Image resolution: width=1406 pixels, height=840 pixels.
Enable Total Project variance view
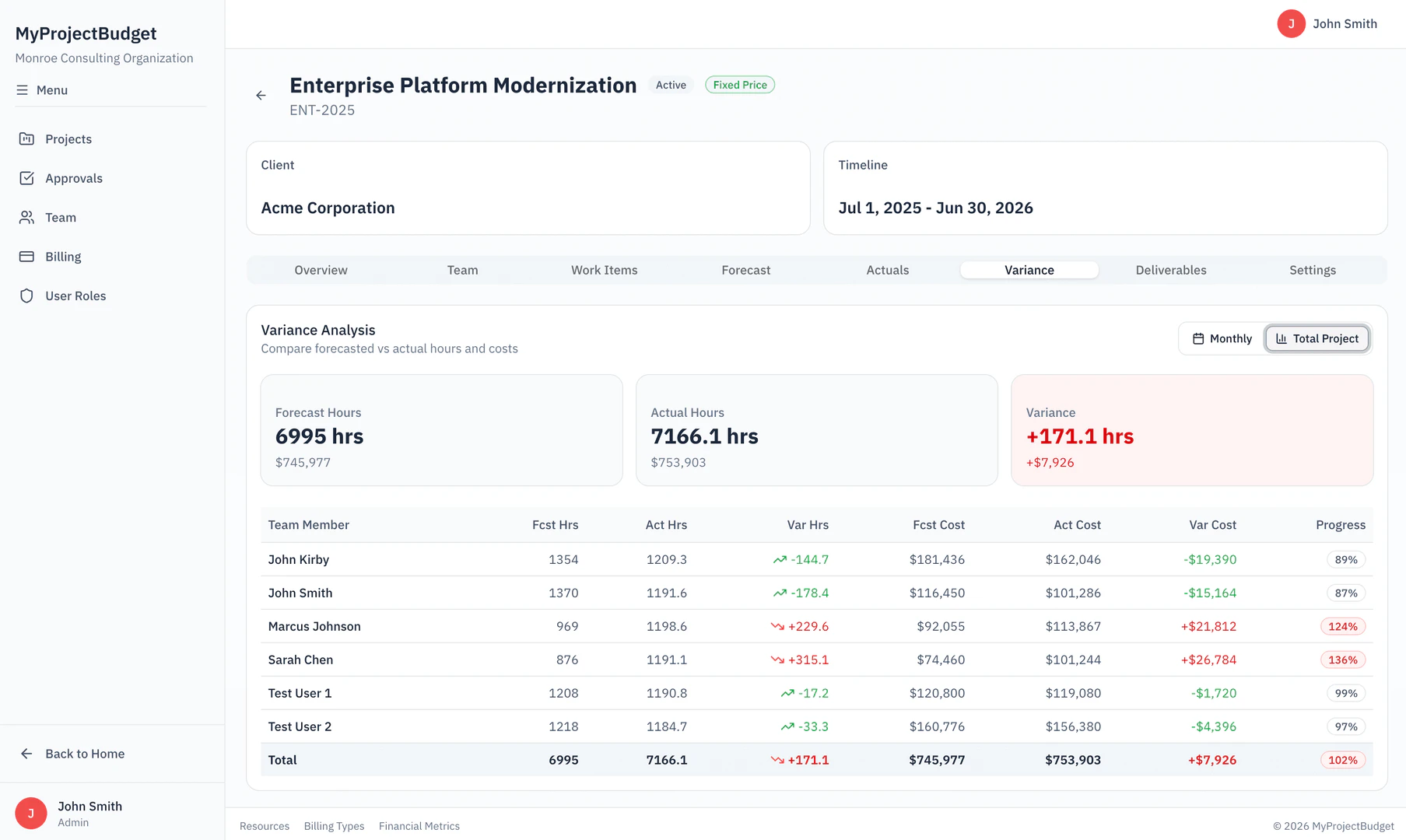(x=1317, y=338)
